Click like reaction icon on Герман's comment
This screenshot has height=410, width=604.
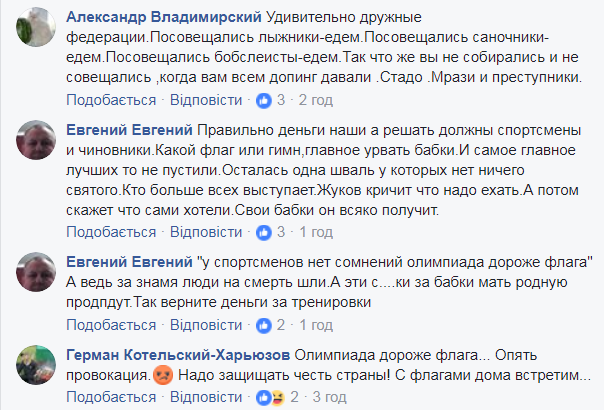coord(263,398)
